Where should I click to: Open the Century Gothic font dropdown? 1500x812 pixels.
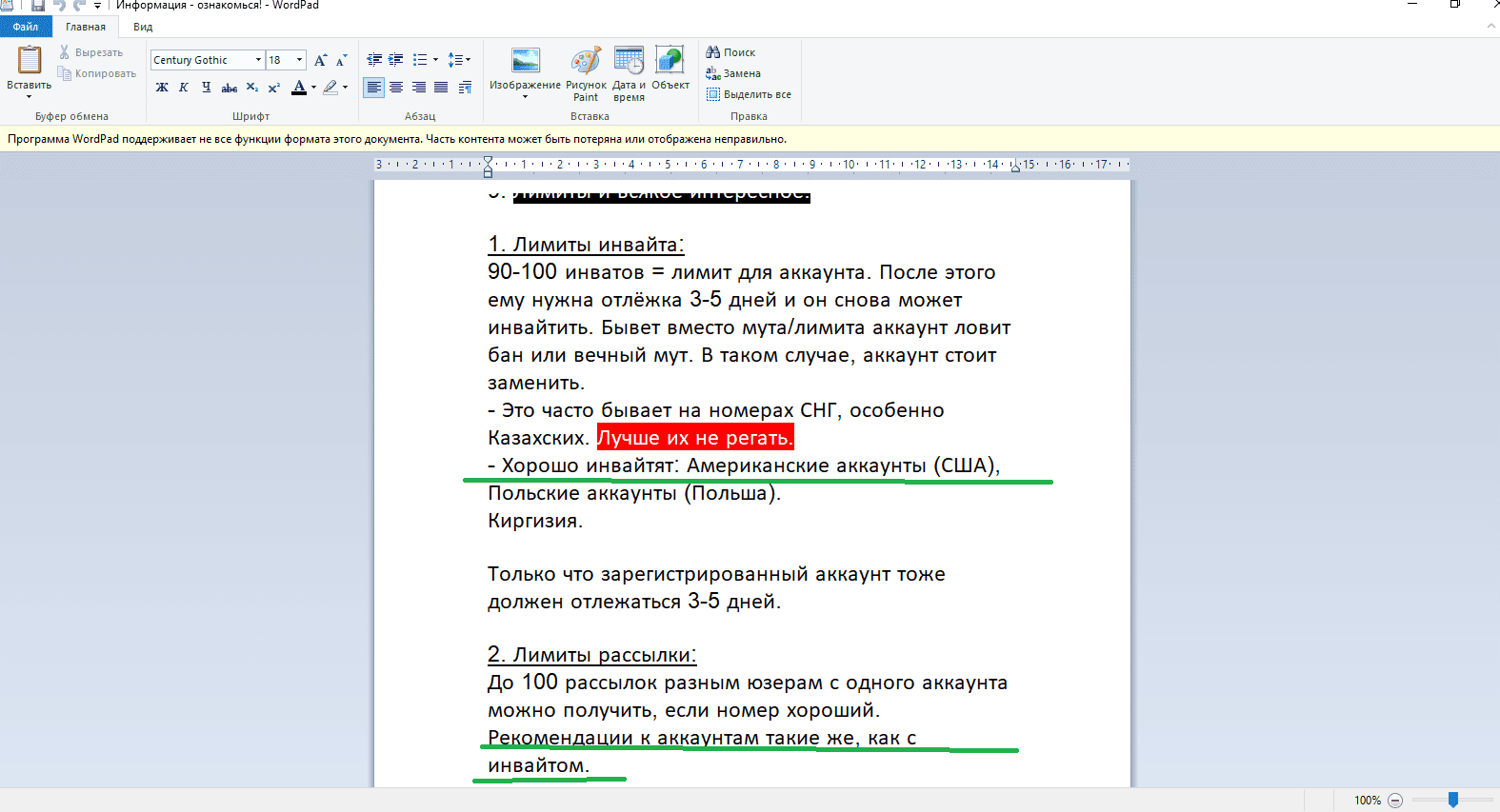(x=258, y=60)
